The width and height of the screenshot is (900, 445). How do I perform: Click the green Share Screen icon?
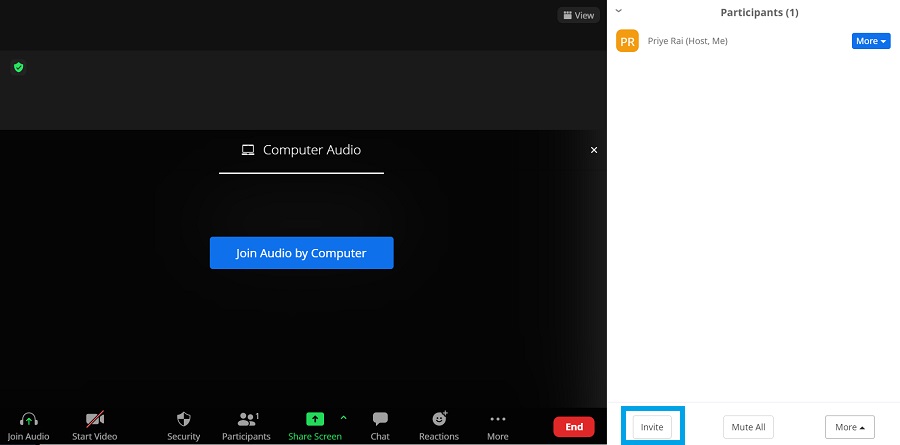click(x=314, y=419)
